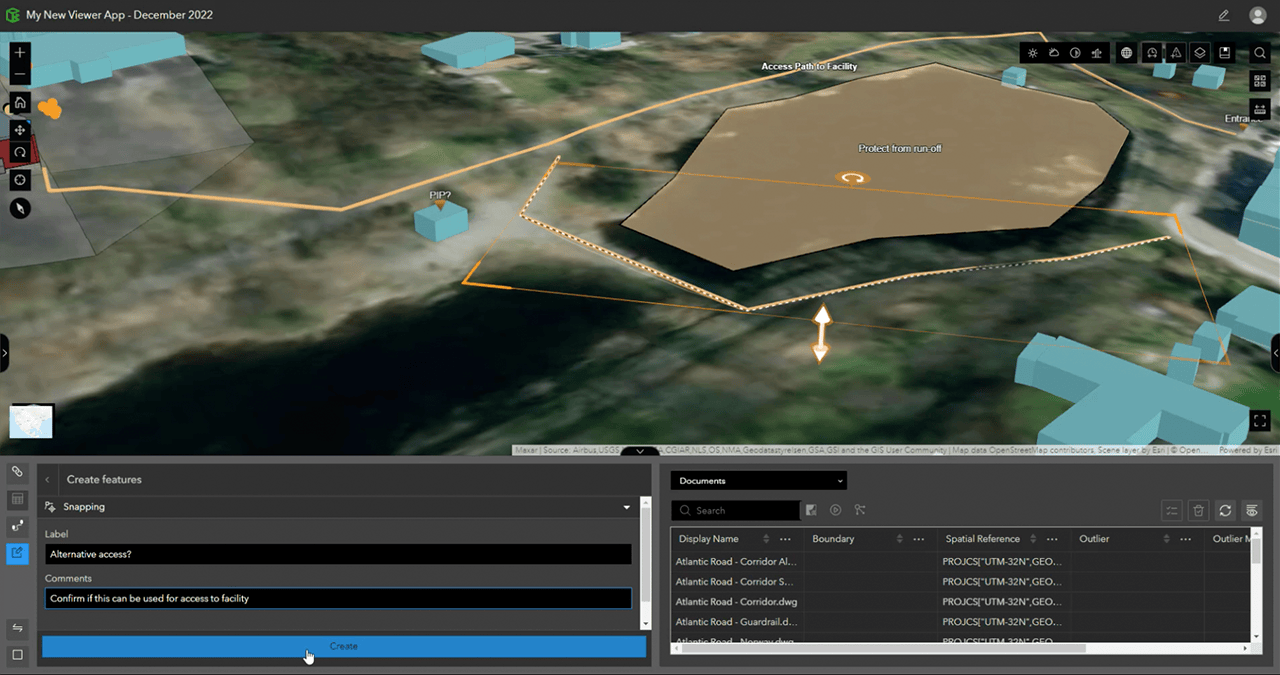This screenshot has width=1280, height=675.
Task: Reset view with the compass icon
Action: pyautogui.click(x=20, y=208)
